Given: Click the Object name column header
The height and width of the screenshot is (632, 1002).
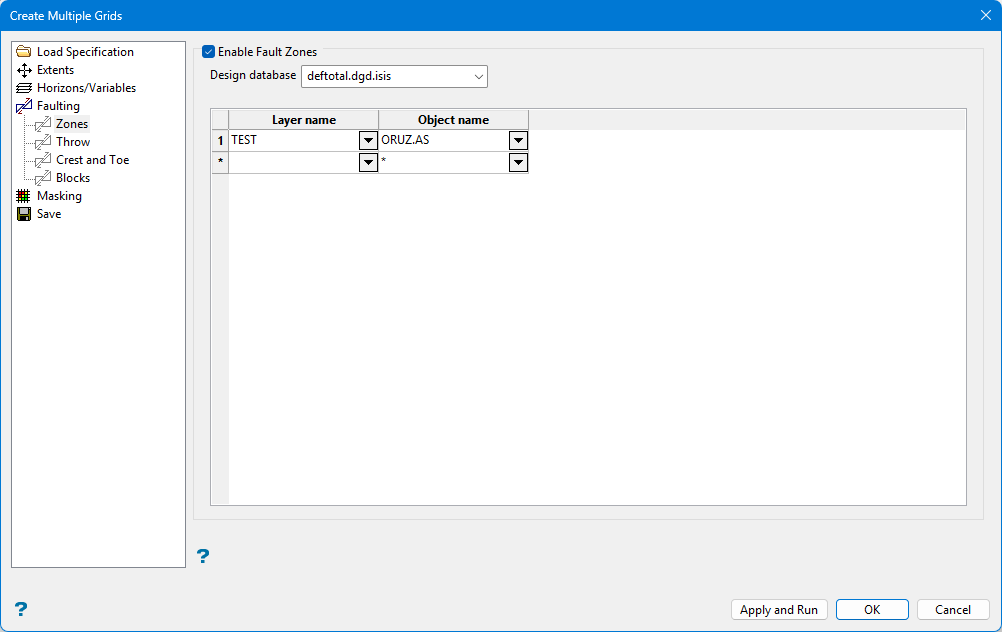Looking at the screenshot, I should pos(454,120).
